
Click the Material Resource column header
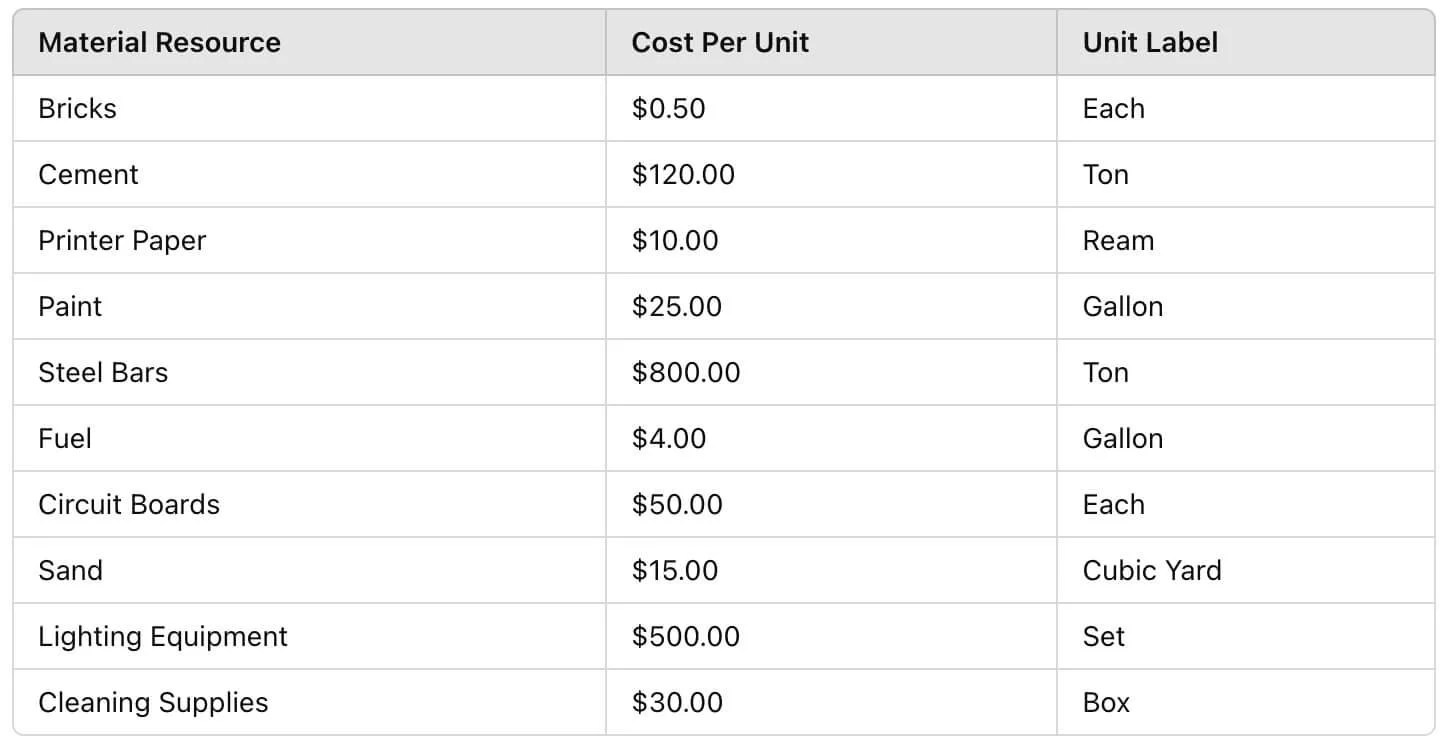160,43
